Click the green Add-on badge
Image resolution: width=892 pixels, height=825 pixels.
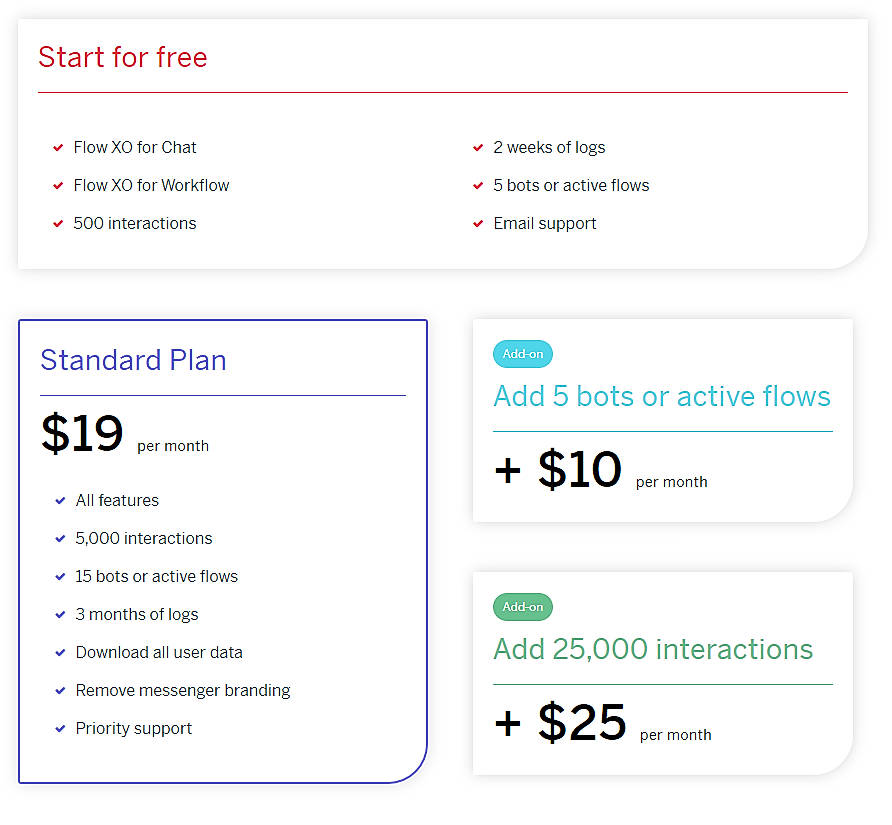(x=522, y=607)
